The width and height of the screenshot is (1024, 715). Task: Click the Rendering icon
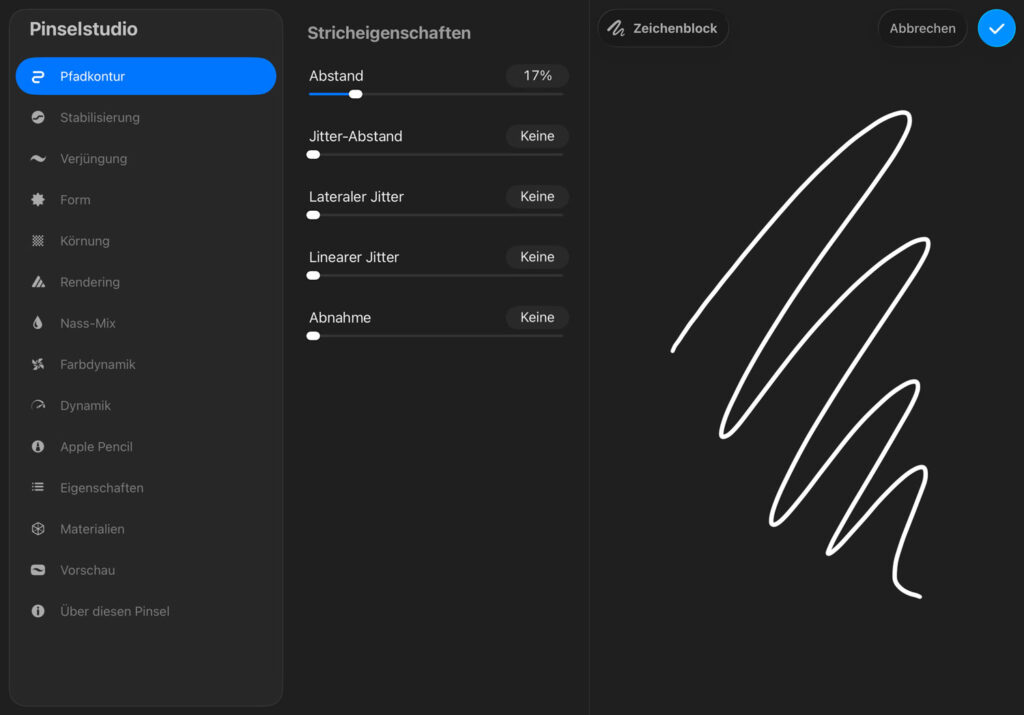(x=38, y=282)
